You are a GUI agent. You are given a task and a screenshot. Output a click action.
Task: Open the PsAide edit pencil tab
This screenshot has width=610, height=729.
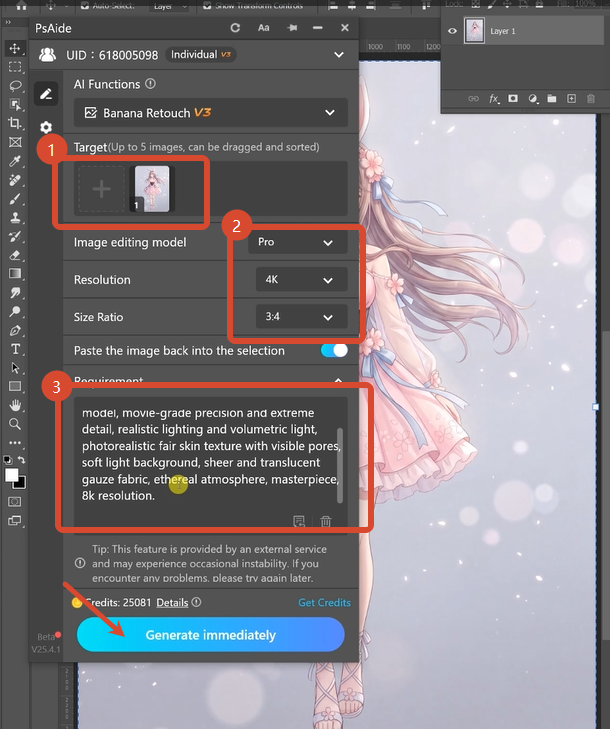coord(46,94)
